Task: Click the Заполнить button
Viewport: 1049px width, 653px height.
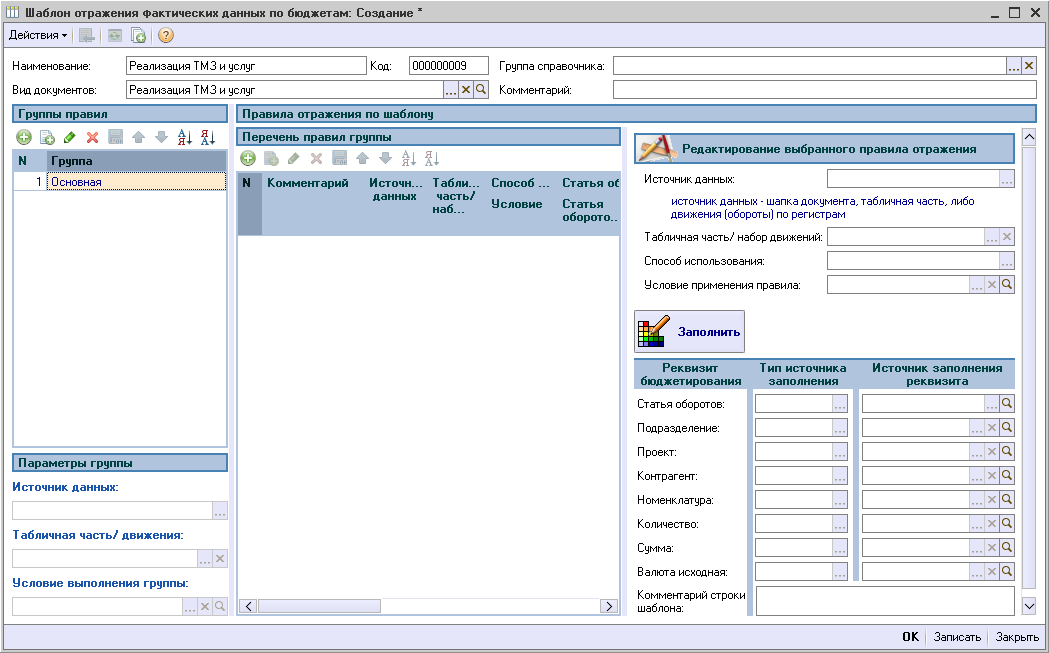Action: (690, 332)
